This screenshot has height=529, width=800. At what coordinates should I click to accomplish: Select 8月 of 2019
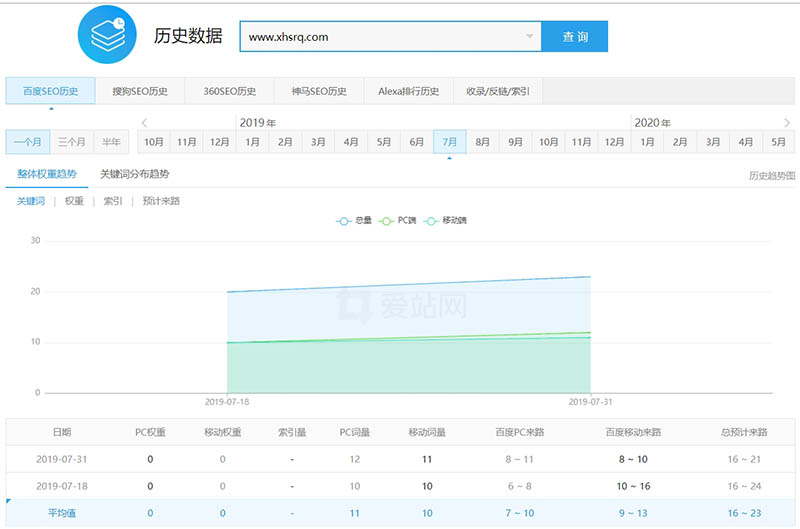point(483,142)
